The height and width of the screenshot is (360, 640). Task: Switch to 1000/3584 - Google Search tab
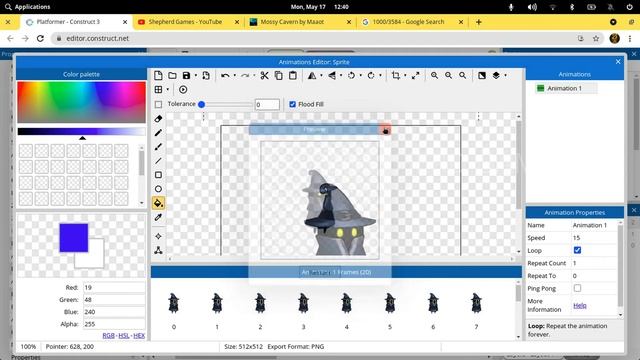[412, 22]
